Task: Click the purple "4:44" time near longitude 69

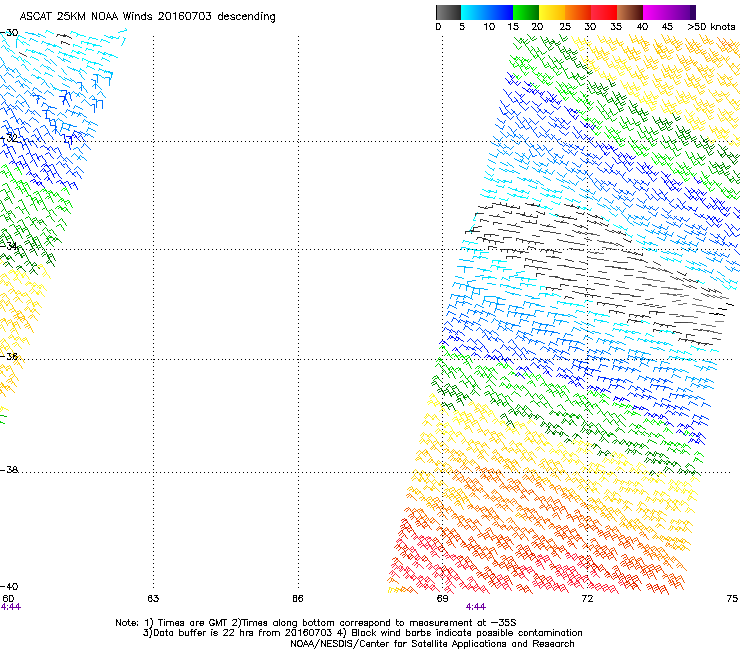Action: pos(476,607)
